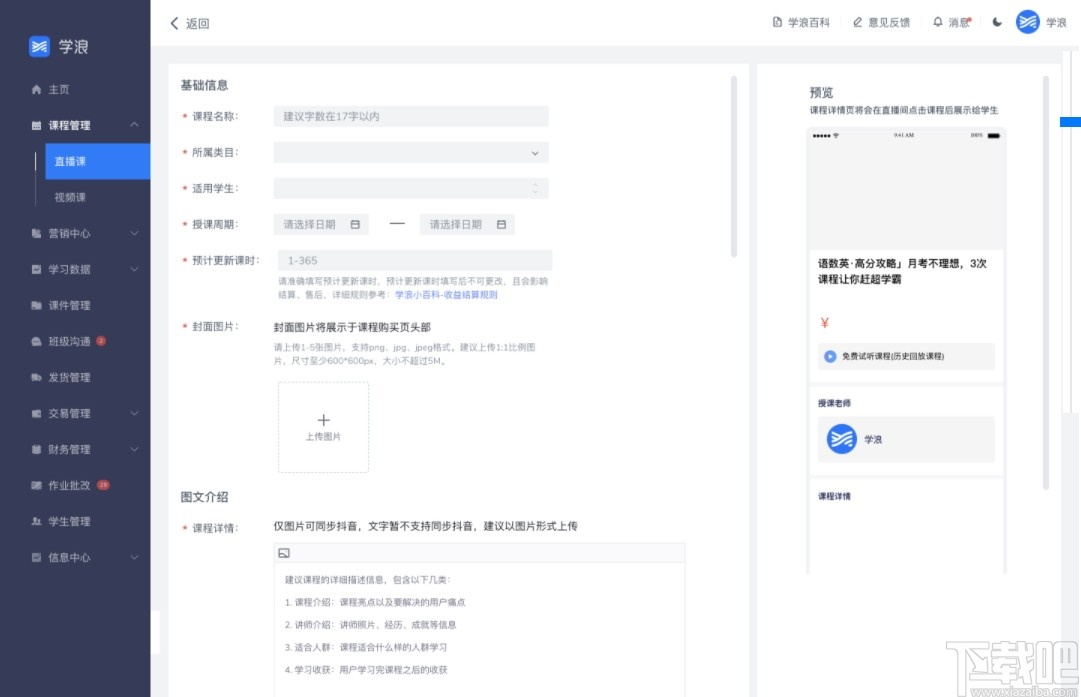Collapse the 课程管理 menu chevron
The image size is (1081, 697).
coord(134,125)
